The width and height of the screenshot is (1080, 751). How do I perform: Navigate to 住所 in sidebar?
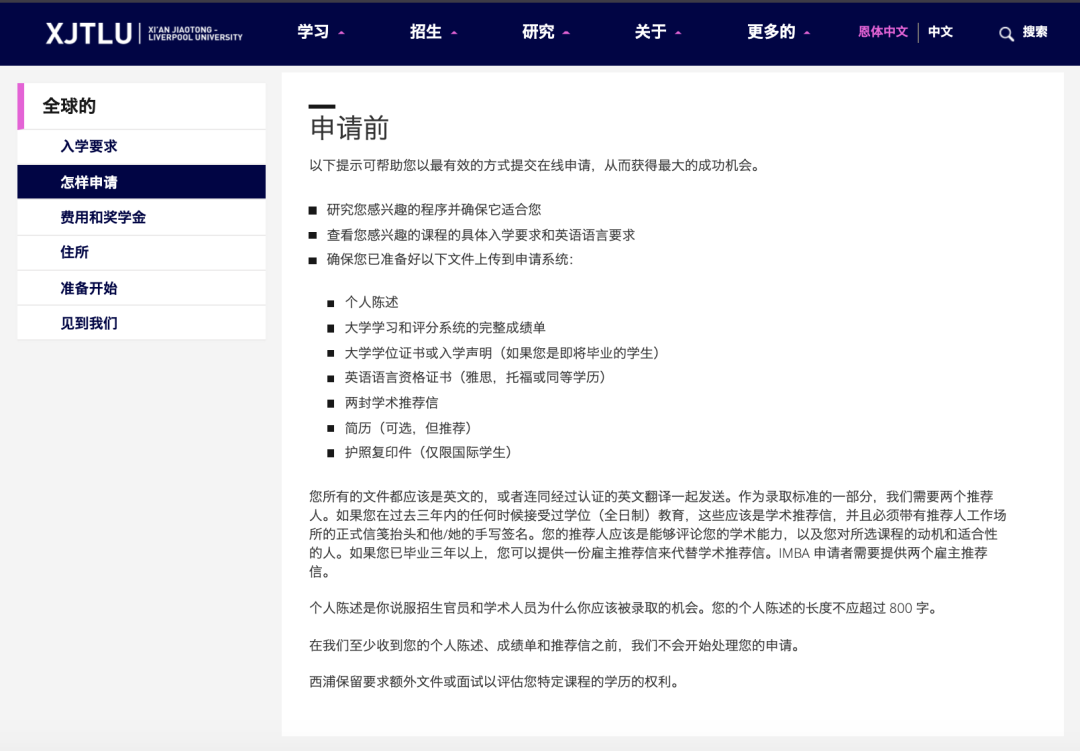[x=75, y=252]
